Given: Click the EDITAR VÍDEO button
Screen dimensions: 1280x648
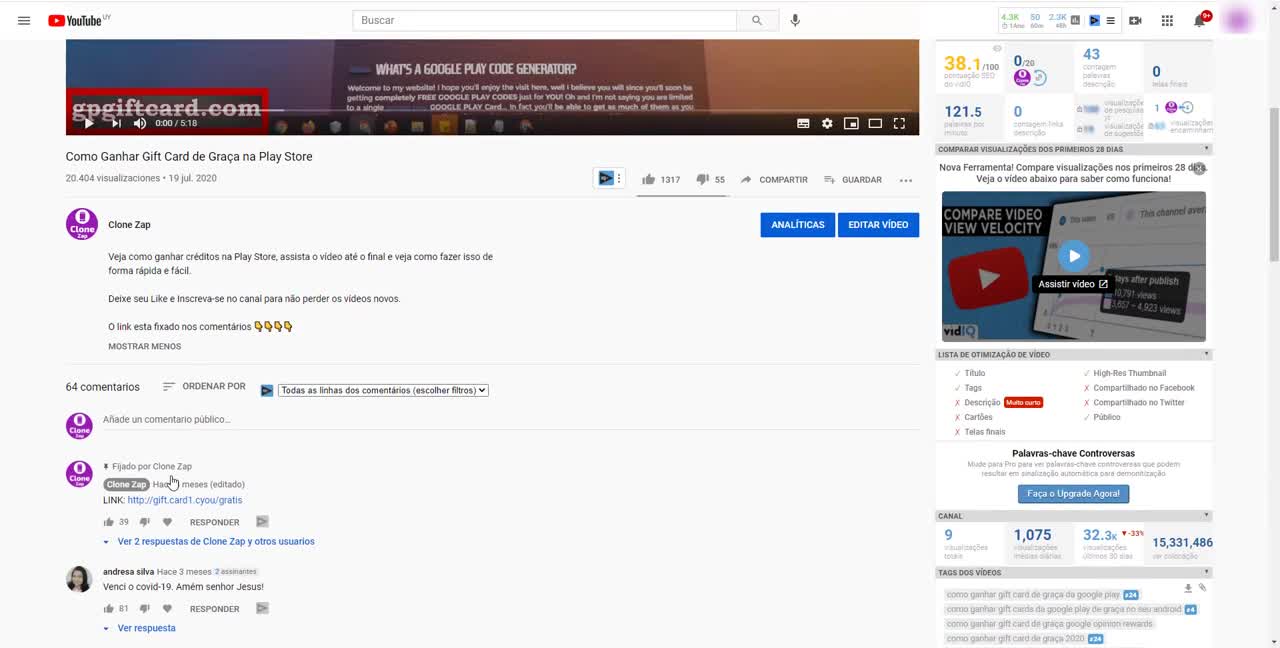Looking at the screenshot, I should click(878, 225).
